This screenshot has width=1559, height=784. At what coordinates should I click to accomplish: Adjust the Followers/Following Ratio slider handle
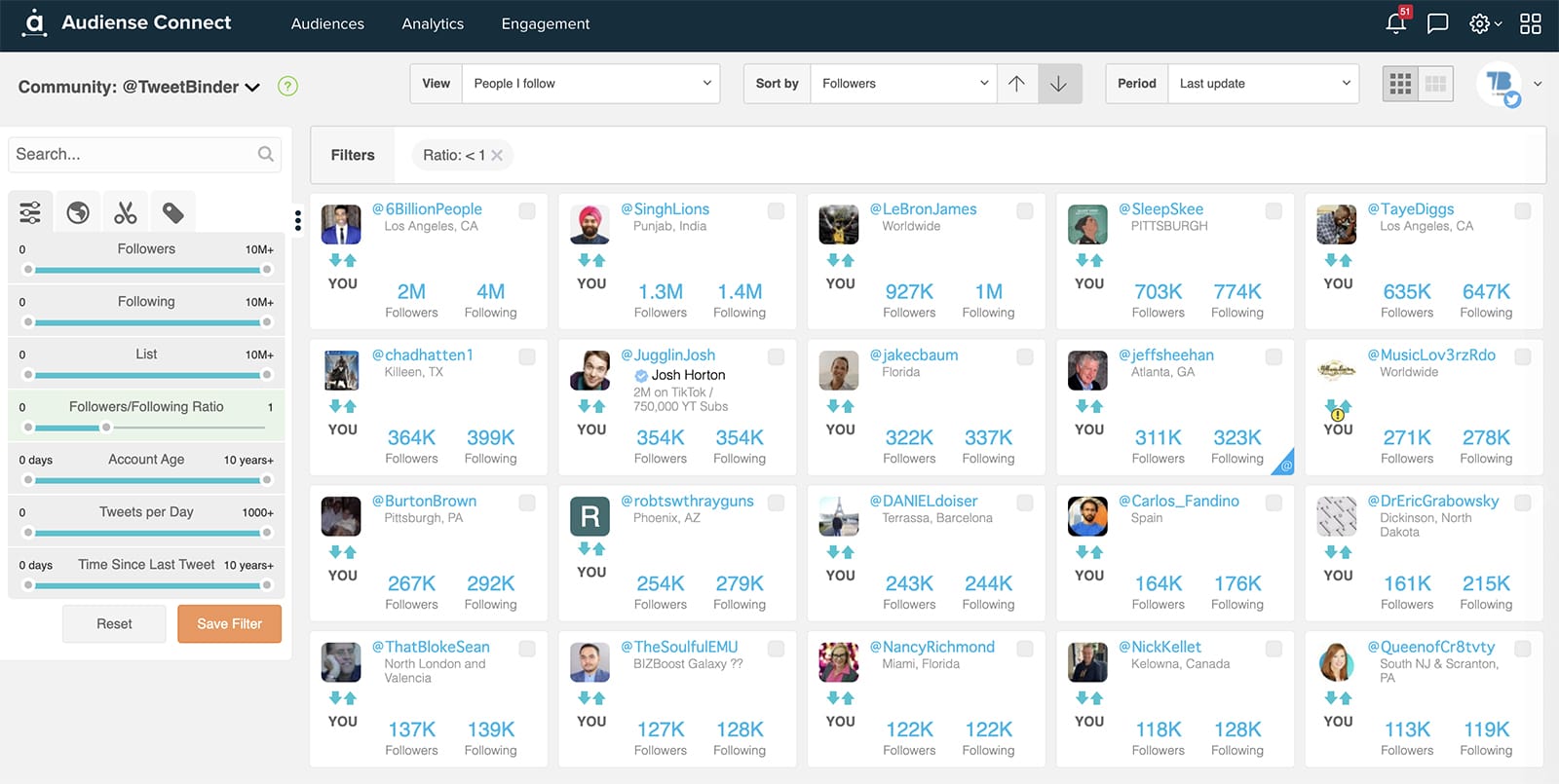pyautogui.click(x=106, y=428)
